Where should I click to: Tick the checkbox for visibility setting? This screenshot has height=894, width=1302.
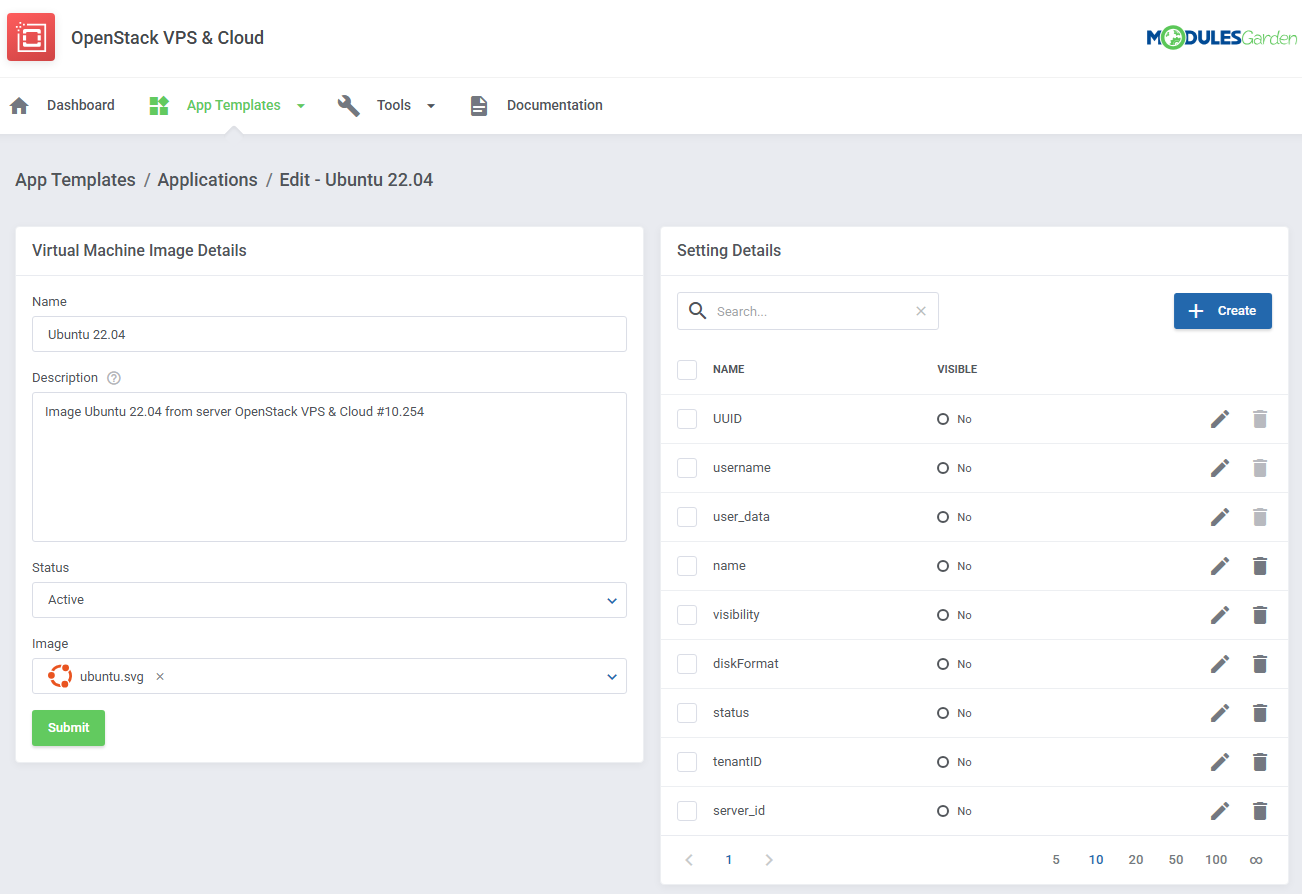(x=687, y=615)
